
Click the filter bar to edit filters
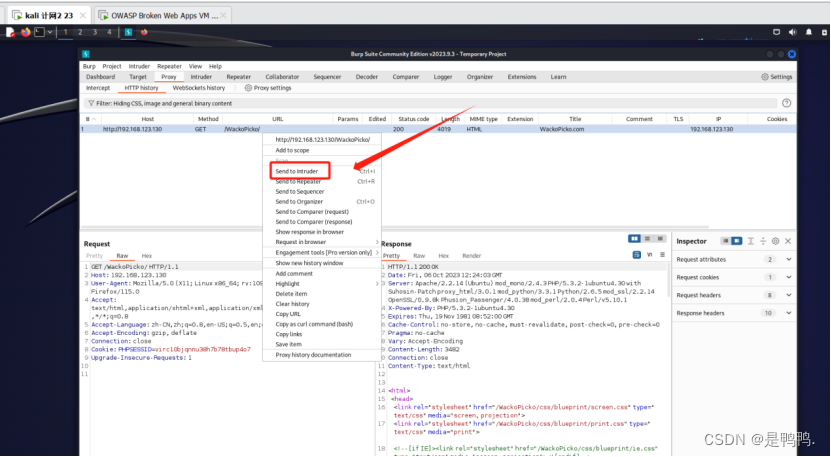pos(430,103)
